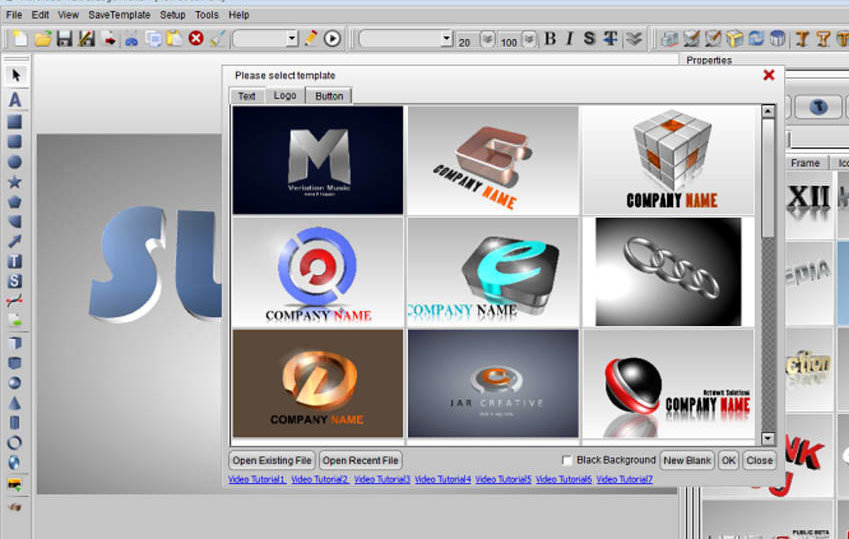Select the arrow shape tool
Viewport: 849px width, 539px height.
[x=15, y=241]
